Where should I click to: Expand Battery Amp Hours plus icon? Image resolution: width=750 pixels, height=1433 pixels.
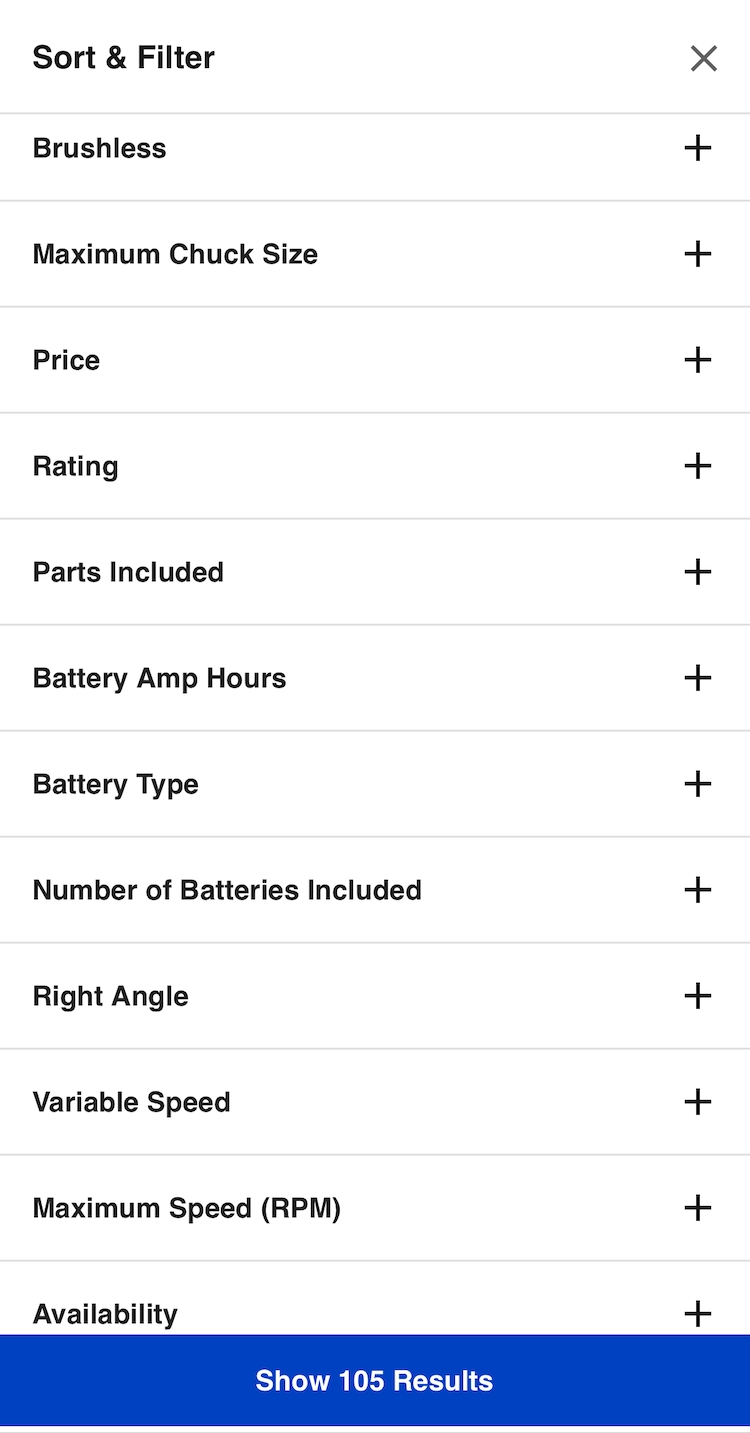(x=697, y=678)
